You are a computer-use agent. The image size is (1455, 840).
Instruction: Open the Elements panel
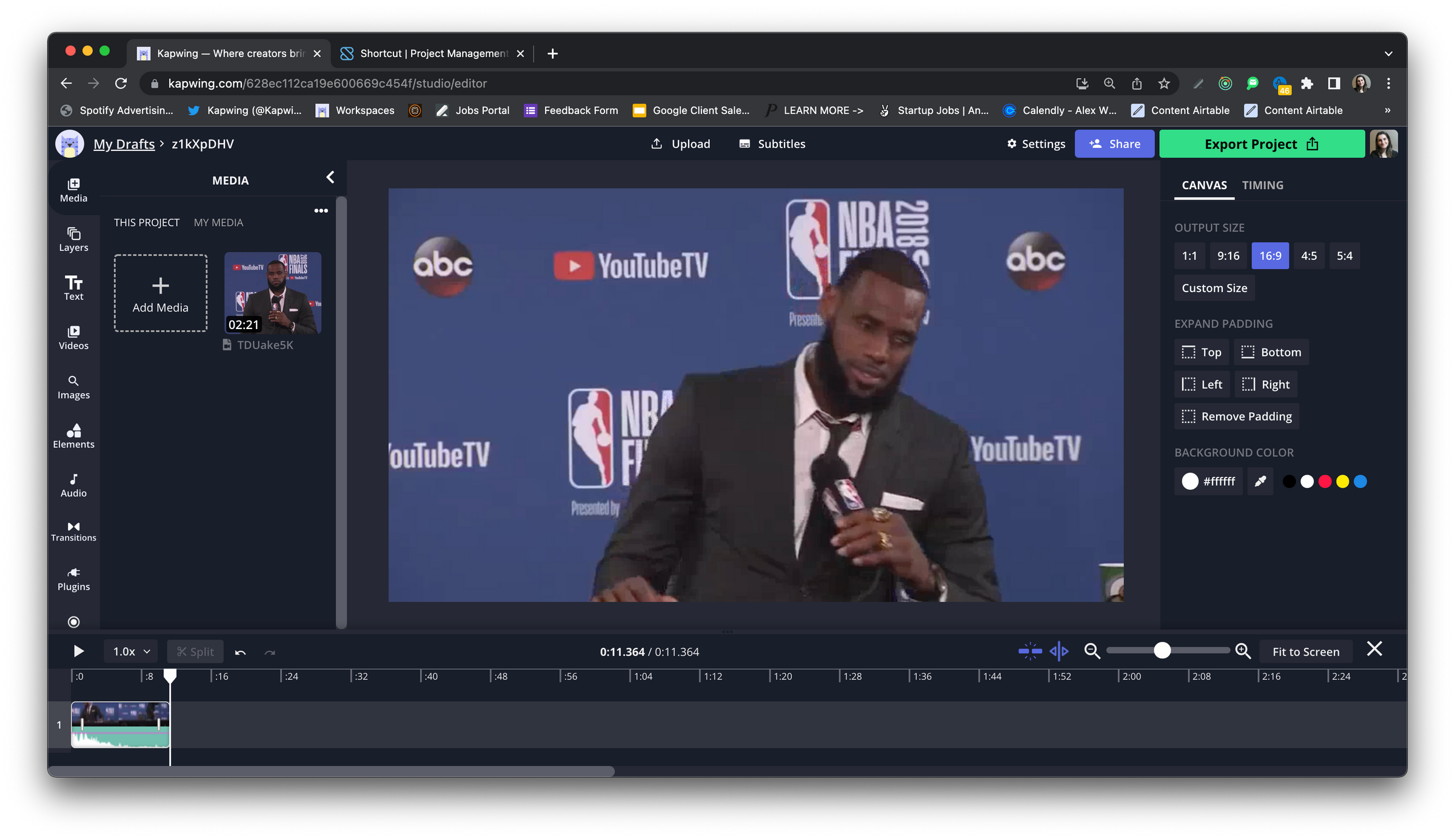pos(73,435)
